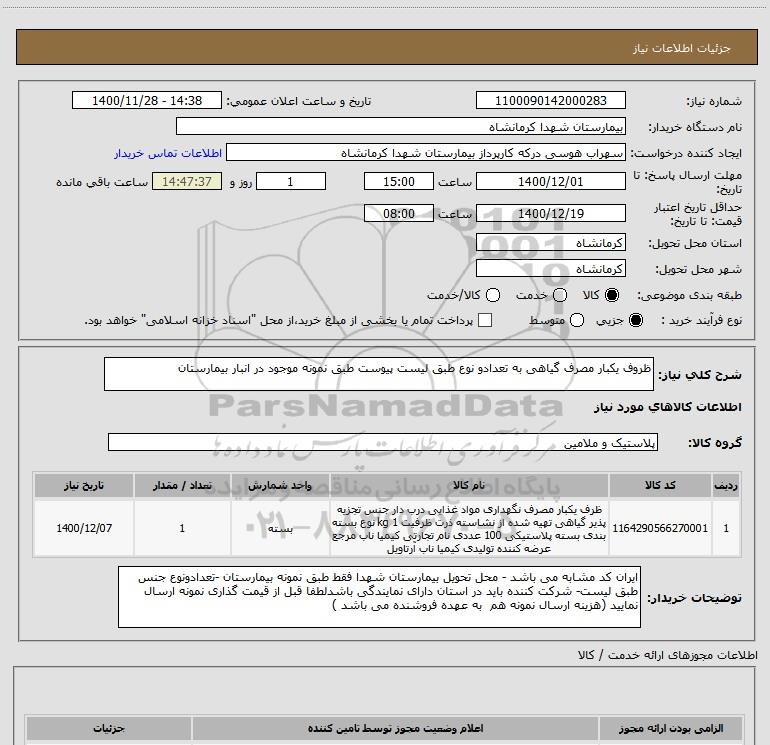Click the validity time field 08:00
Screen dimensions: 770x745
click(399, 213)
